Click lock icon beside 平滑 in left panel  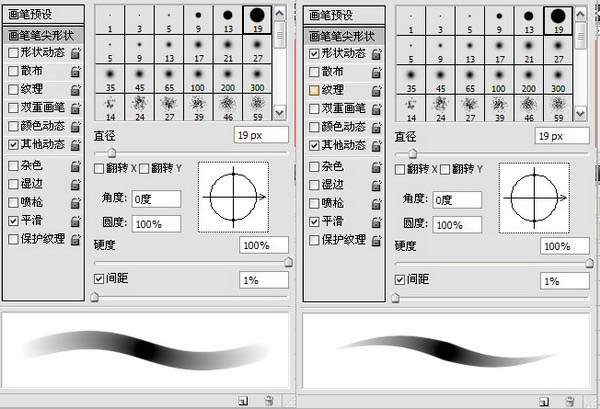point(75,220)
